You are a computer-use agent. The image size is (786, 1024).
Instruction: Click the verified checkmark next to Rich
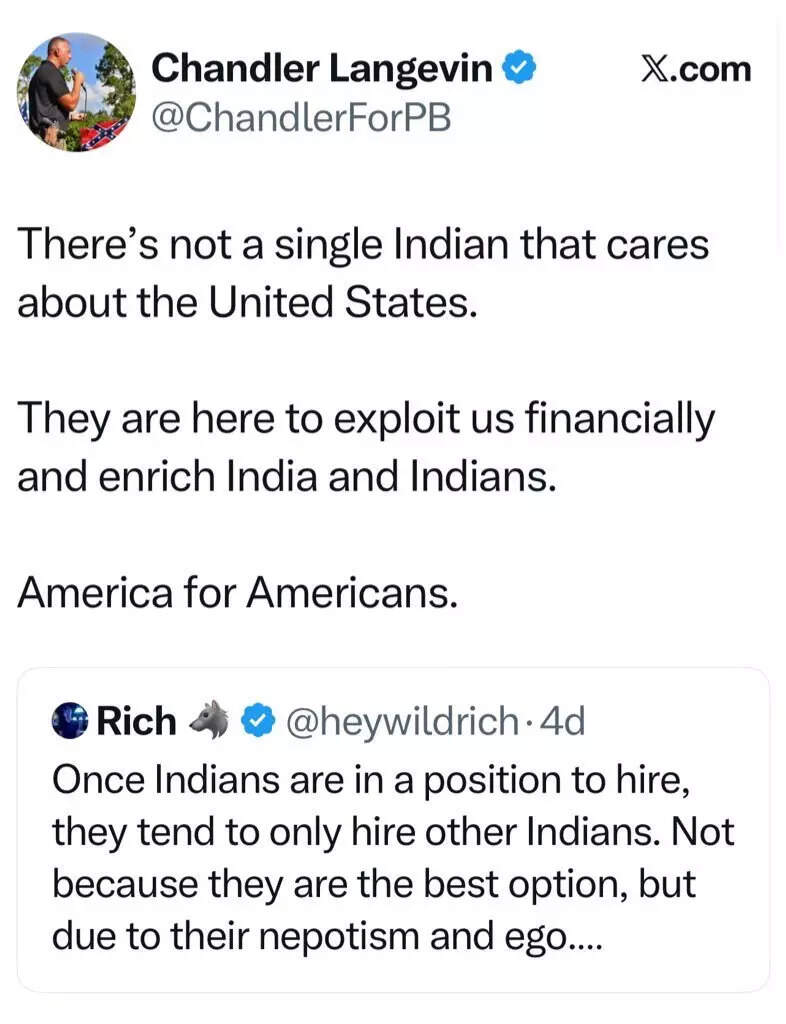coord(258,719)
